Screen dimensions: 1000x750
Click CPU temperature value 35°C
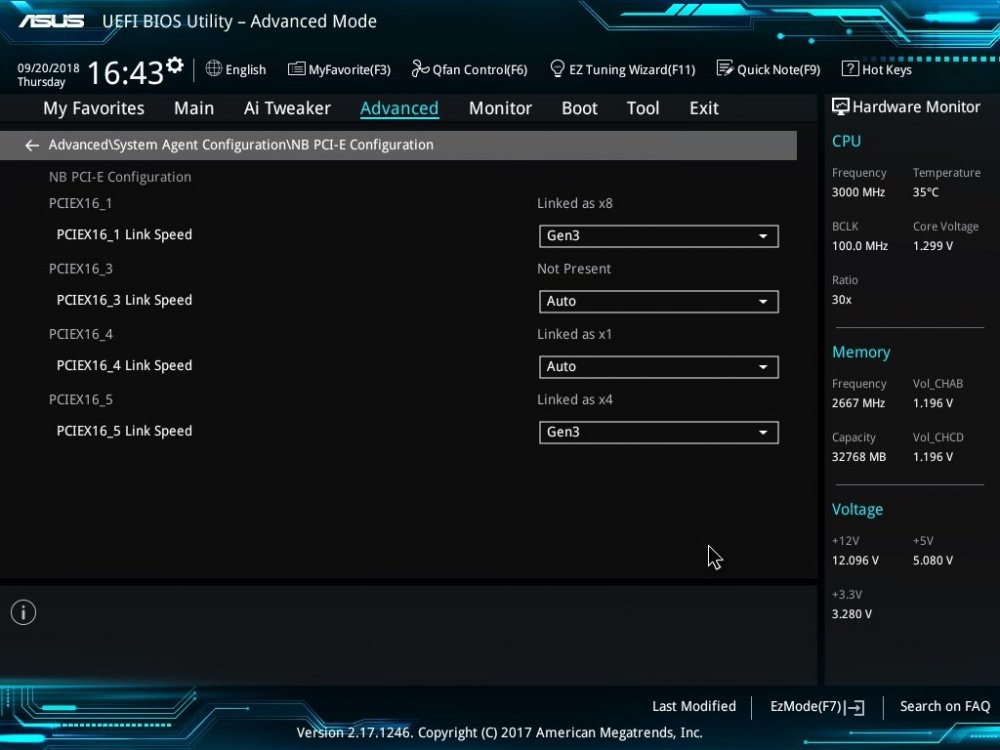click(x=925, y=192)
